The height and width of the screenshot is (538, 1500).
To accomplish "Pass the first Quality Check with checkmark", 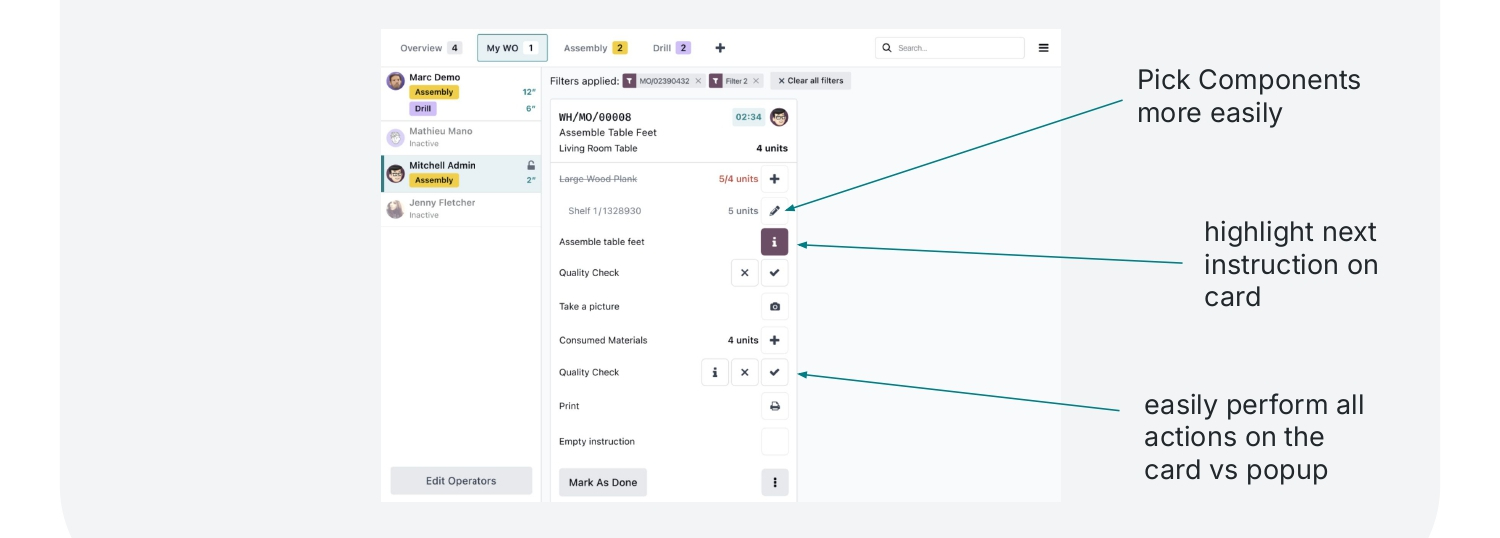I will [774, 273].
